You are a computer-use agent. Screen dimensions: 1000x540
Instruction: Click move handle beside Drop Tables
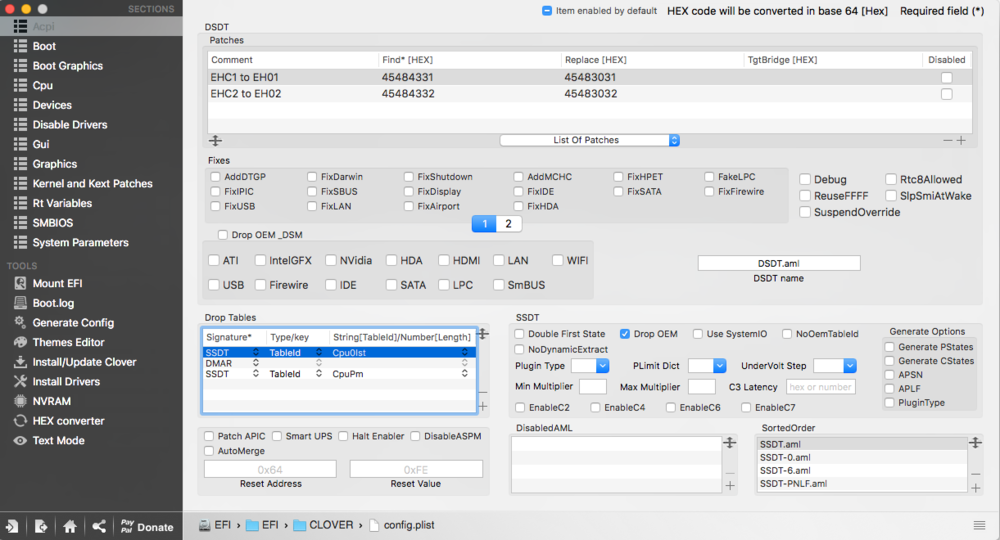point(483,334)
